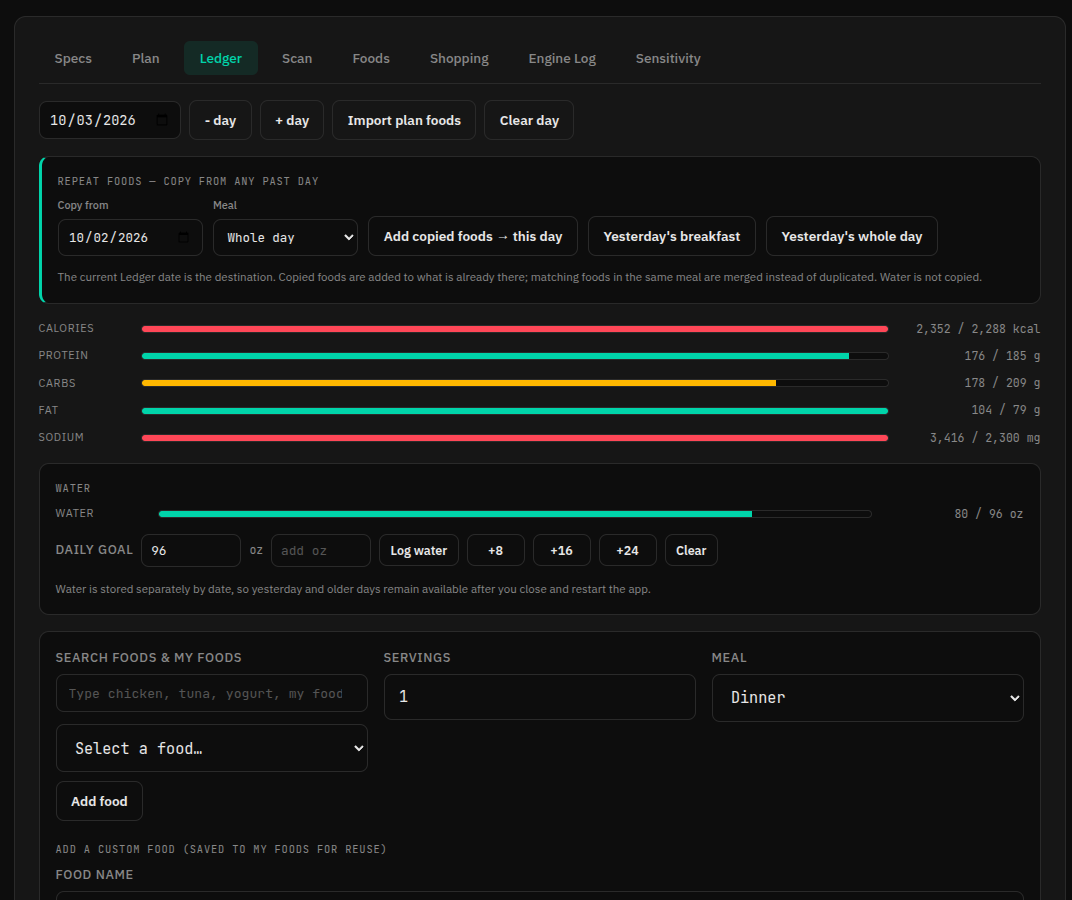The image size is (1072, 900).
Task: Click the '3,416 / 2,300 mg' sodium value
Action: (x=984, y=438)
